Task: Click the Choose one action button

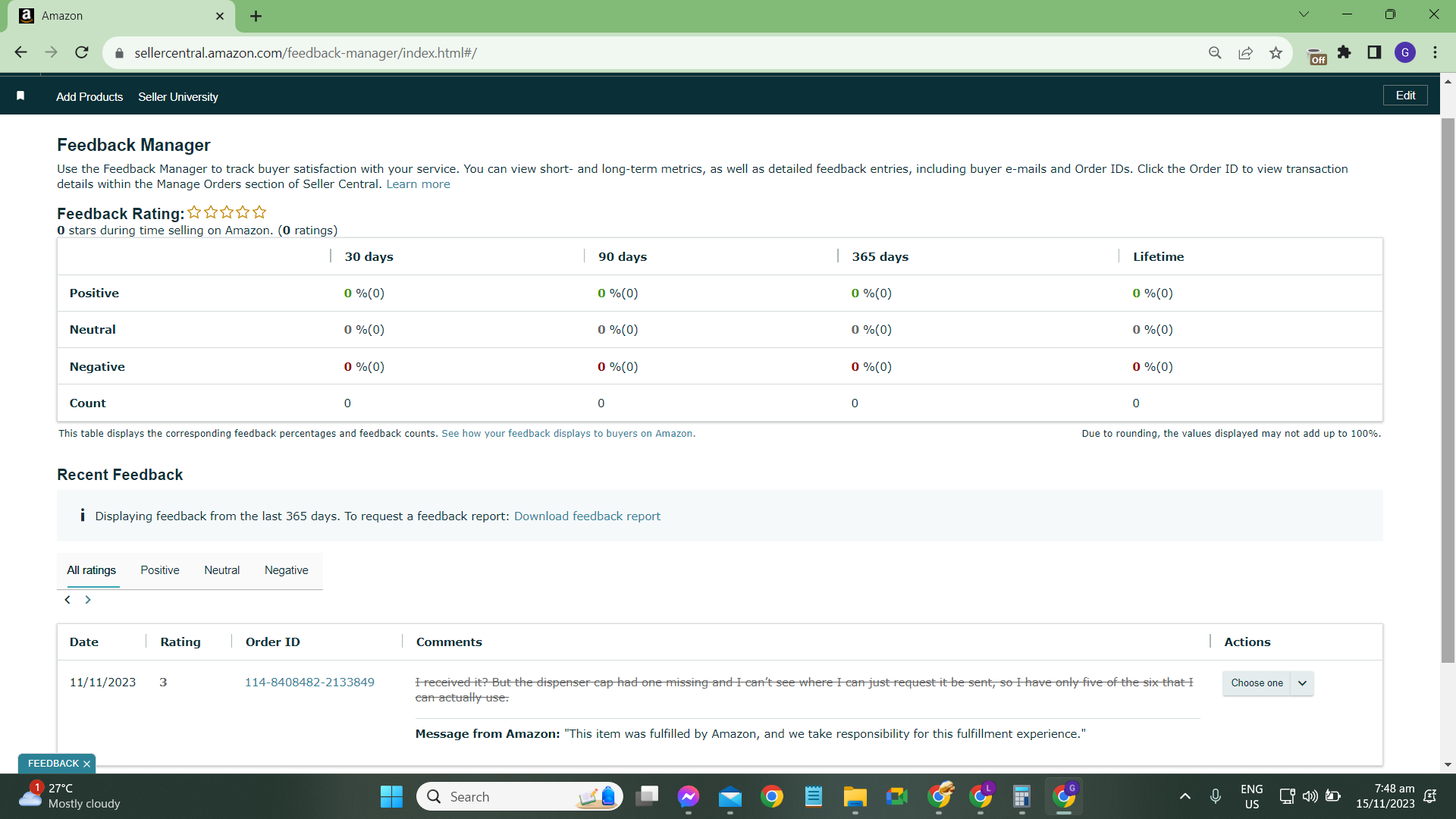Action: point(1257,683)
